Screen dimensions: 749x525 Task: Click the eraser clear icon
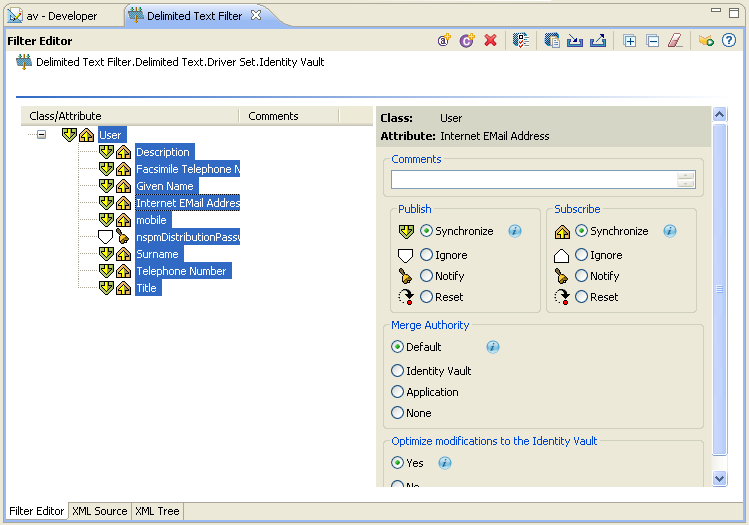point(675,41)
